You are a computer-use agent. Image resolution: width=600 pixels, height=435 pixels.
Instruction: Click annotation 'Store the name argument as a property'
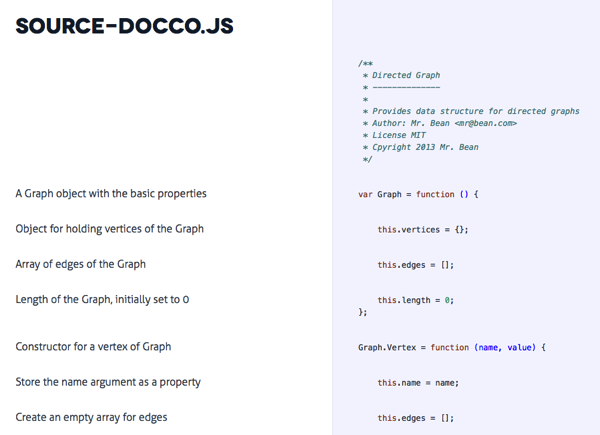pos(108,382)
